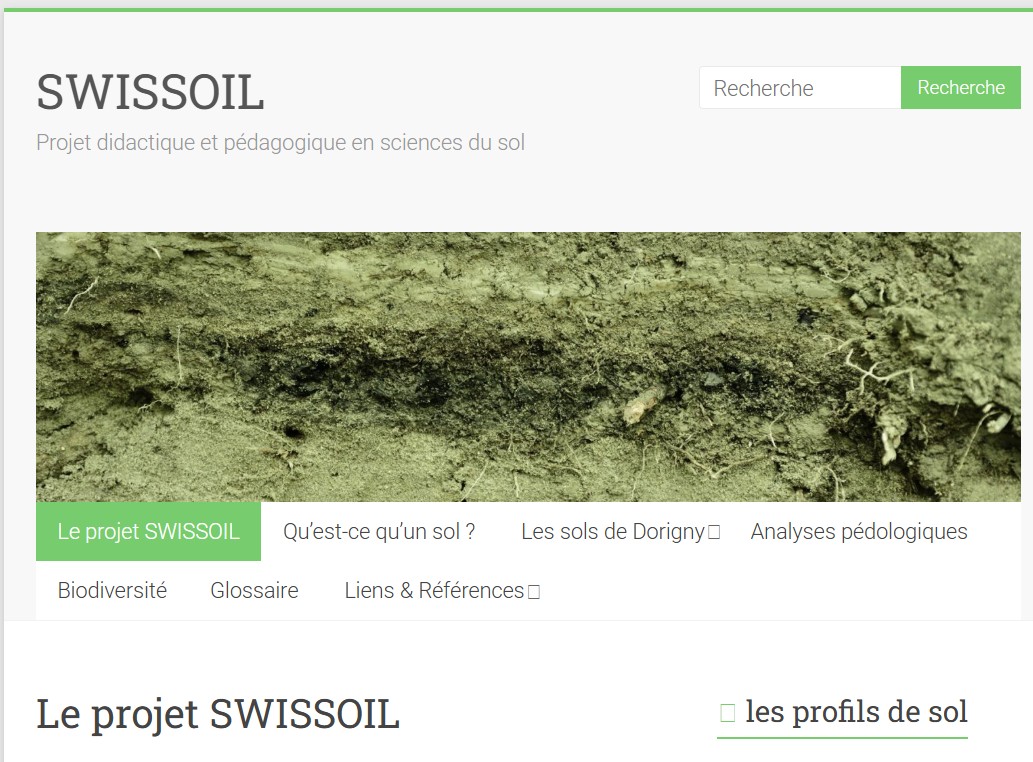The height and width of the screenshot is (762, 1033).
Task: Click the green Recherche search button
Action: pyautogui.click(x=961, y=88)
